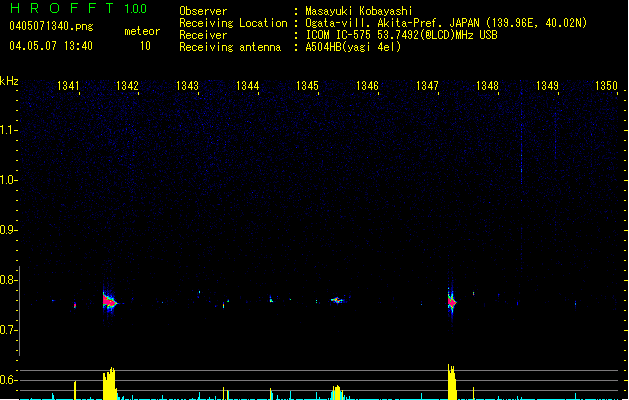Click the 1344 time marker
Viewport: 629px width, 400px height.
point(248,86)
